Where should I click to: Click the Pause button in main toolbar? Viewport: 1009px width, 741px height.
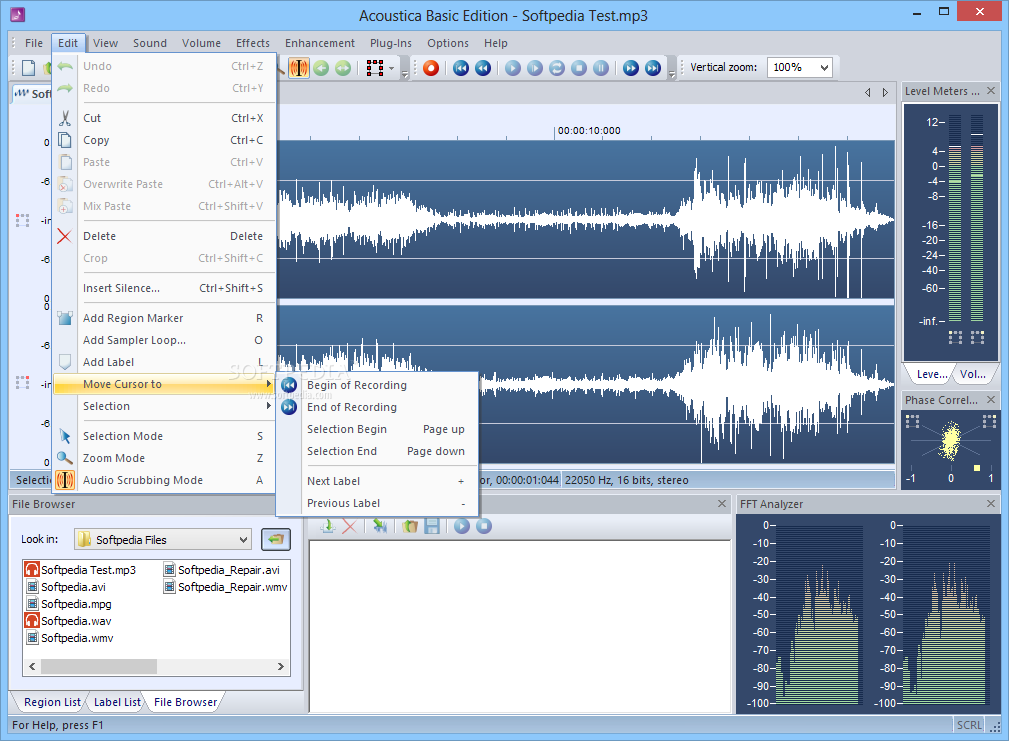(x=600, y=68)
